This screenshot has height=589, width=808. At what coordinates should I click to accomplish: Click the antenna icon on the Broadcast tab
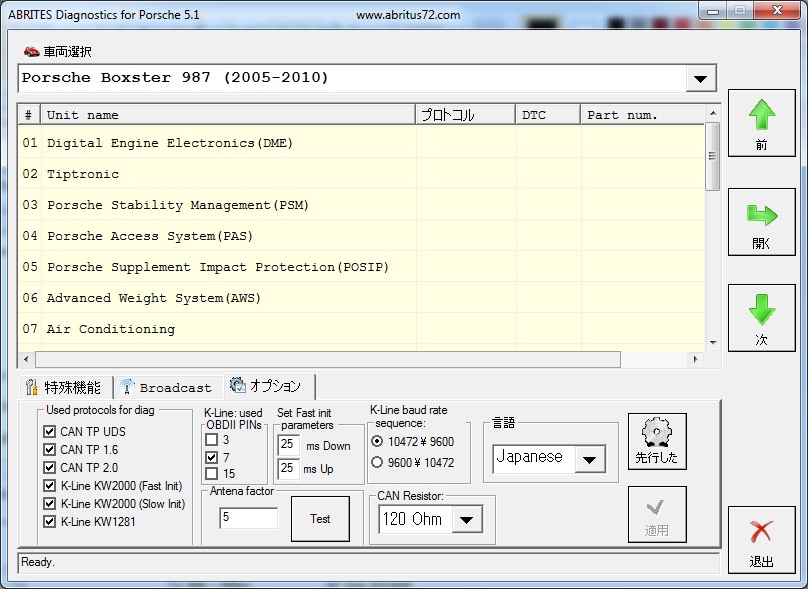point(127,386)
